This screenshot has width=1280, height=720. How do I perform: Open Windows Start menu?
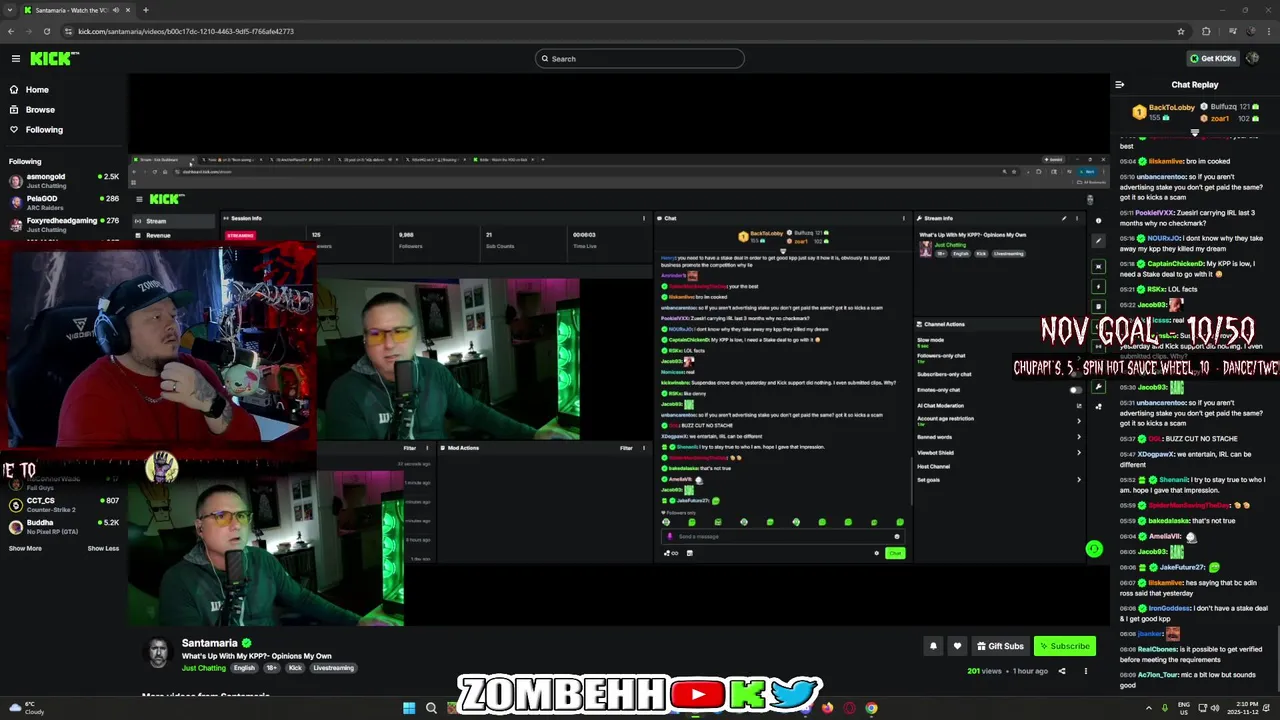point(409,708)
